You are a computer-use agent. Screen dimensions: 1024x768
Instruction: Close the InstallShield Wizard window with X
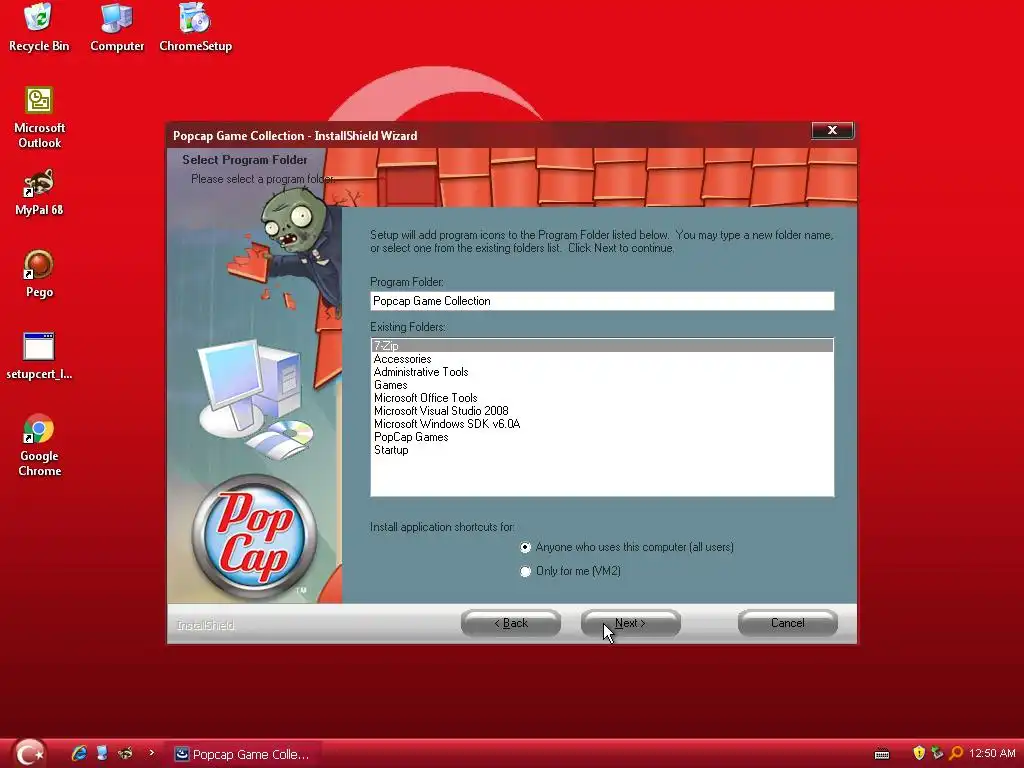coord(832,130)
